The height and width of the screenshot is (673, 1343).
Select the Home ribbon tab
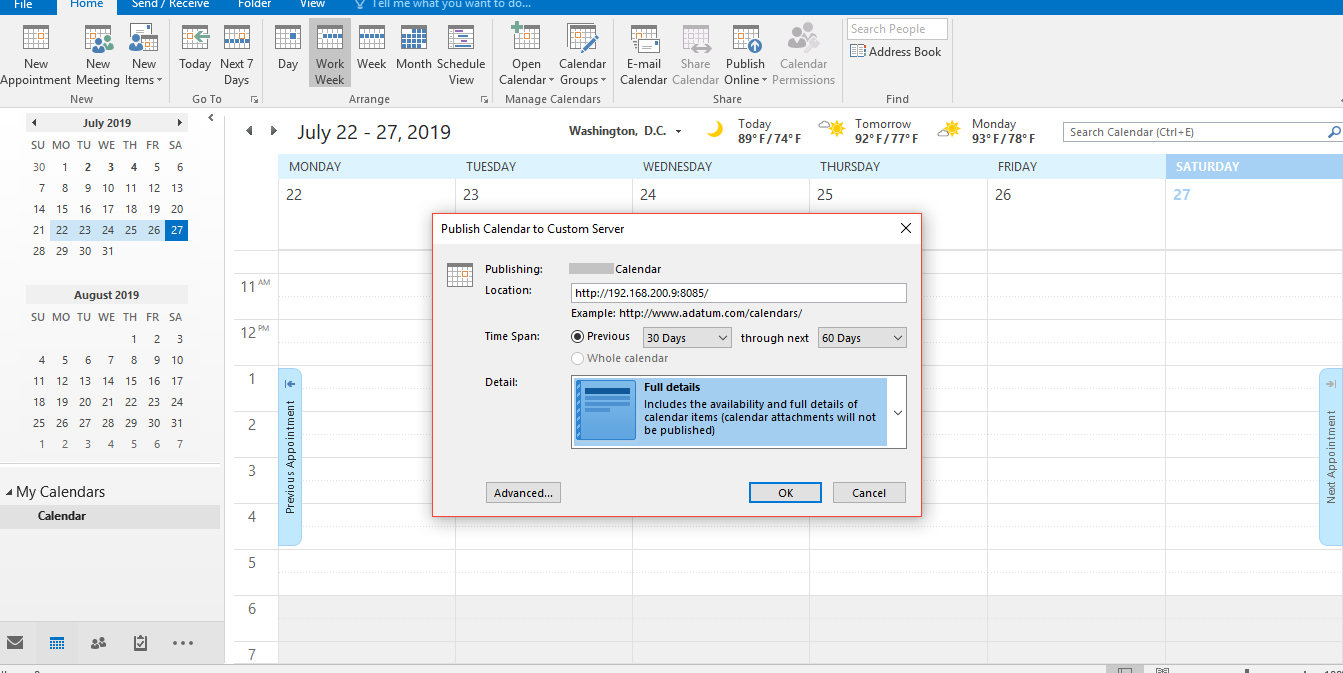pos(87,5)
